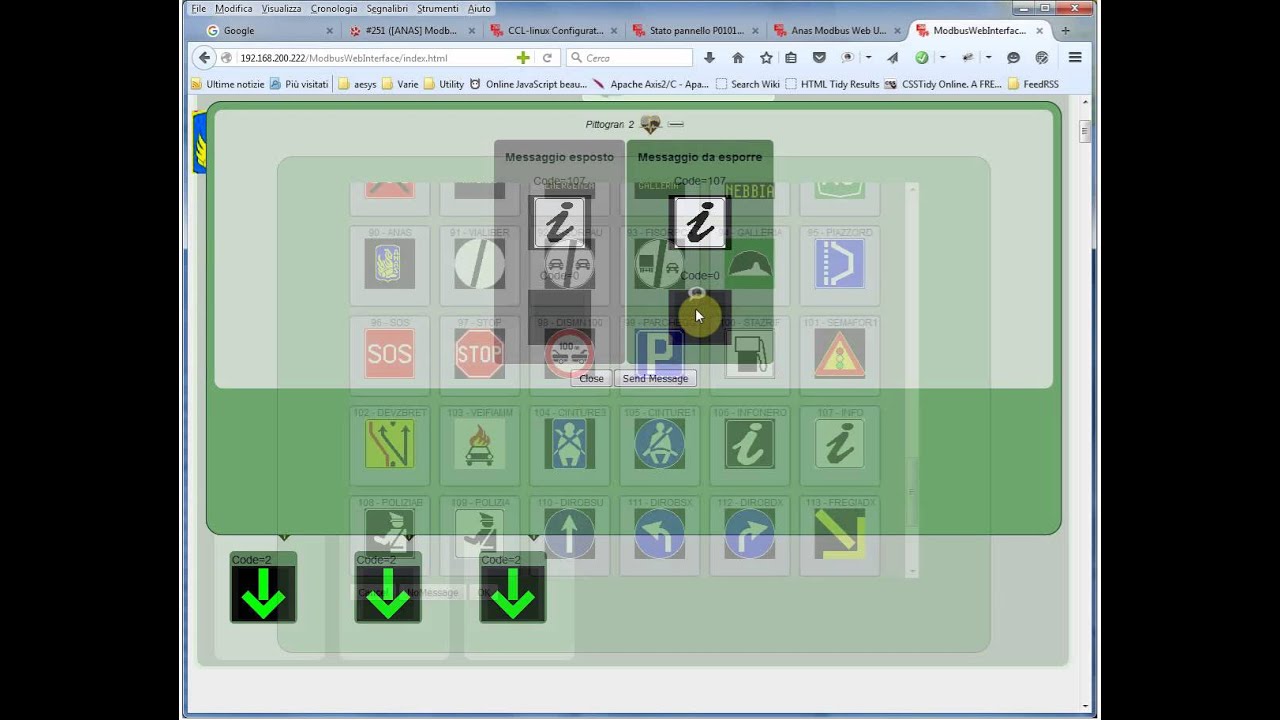Reload the page with the refresh icon
1280x720 pixels.
(547, 58)
